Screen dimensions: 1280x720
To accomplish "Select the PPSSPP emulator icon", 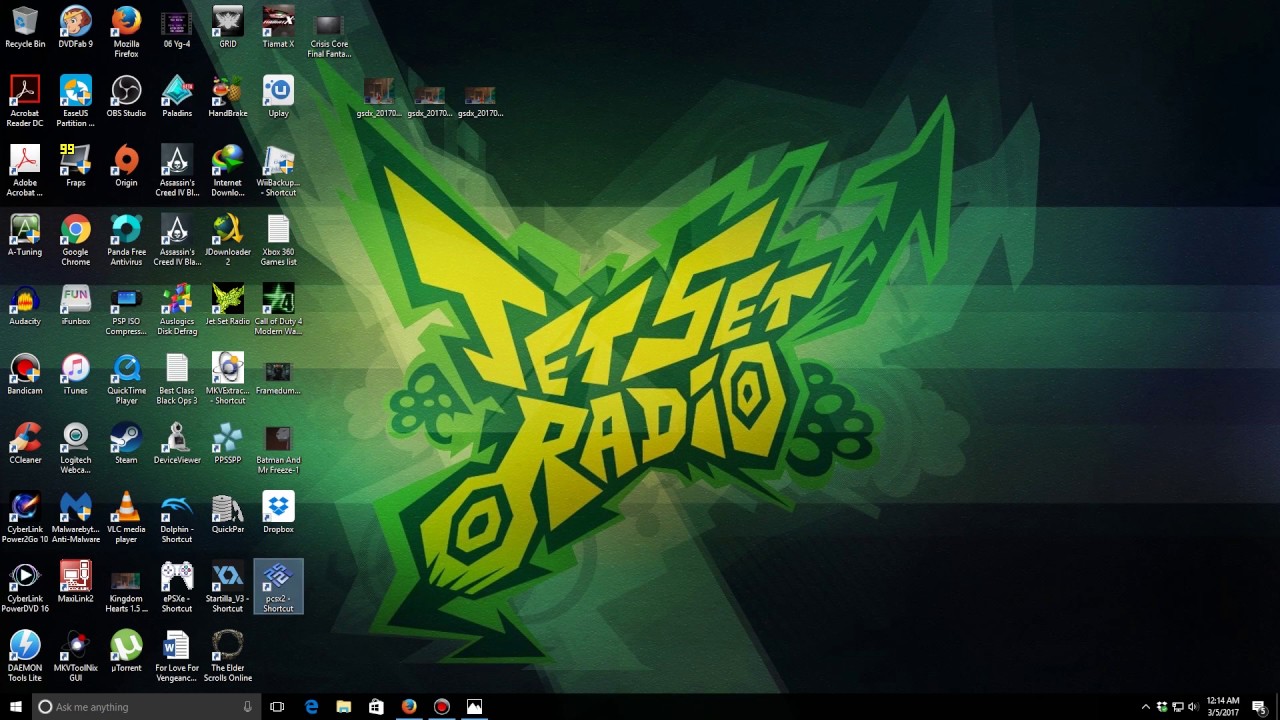I will point(228,444).
